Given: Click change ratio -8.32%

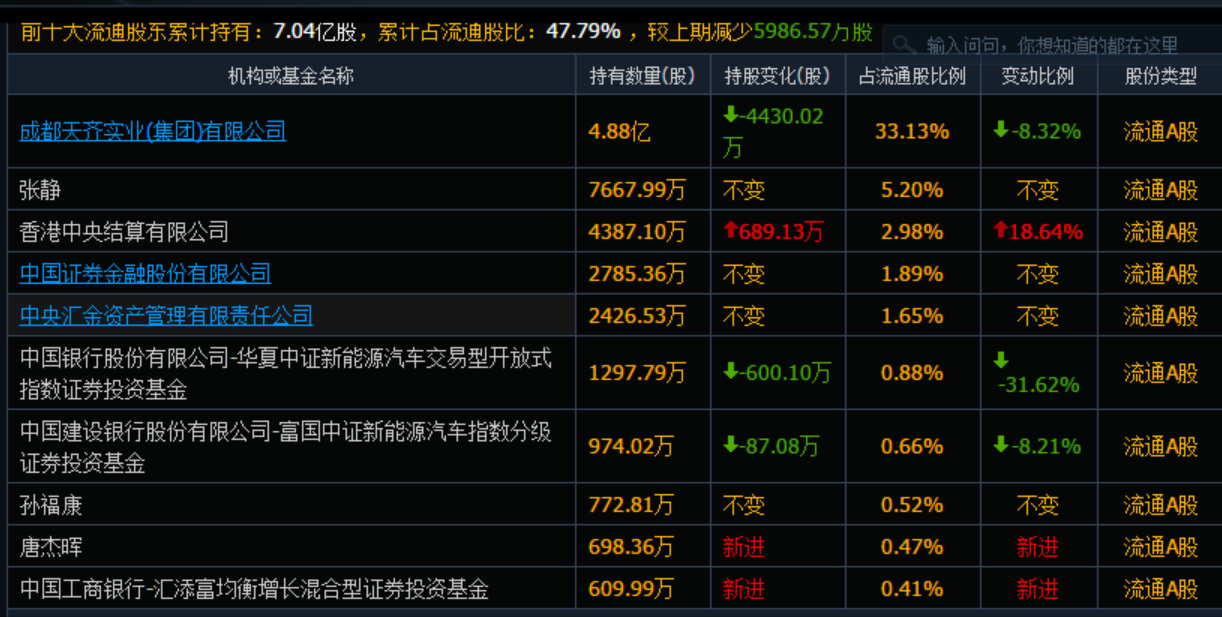Looking at the screenshot, I should 1037,131.
